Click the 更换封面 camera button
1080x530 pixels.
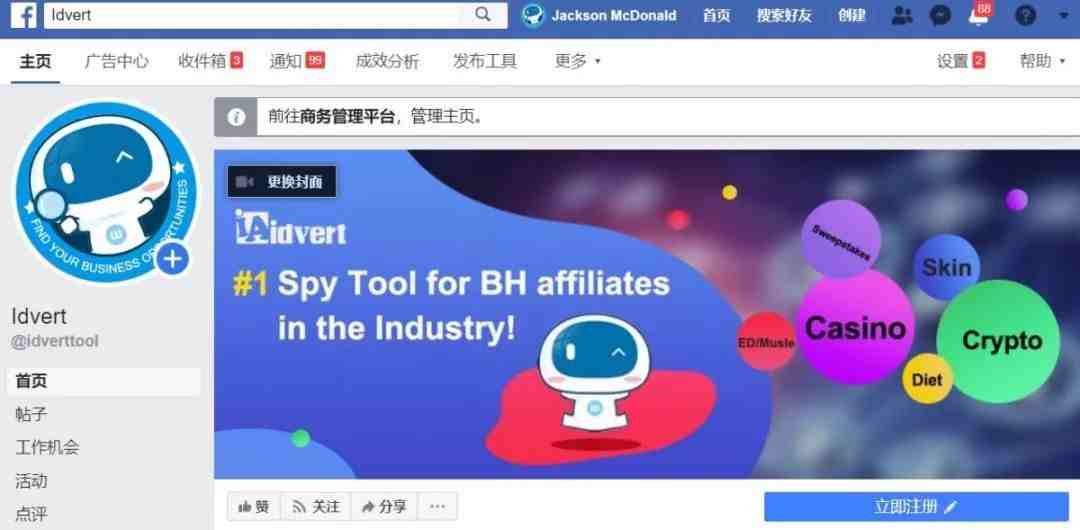(282, 182)
